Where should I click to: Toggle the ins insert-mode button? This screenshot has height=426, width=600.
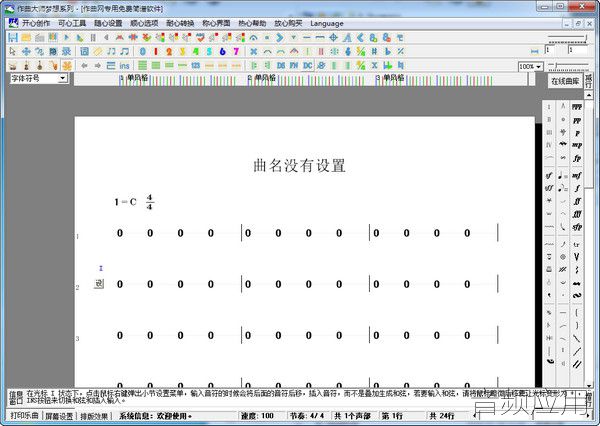[124, 65]
